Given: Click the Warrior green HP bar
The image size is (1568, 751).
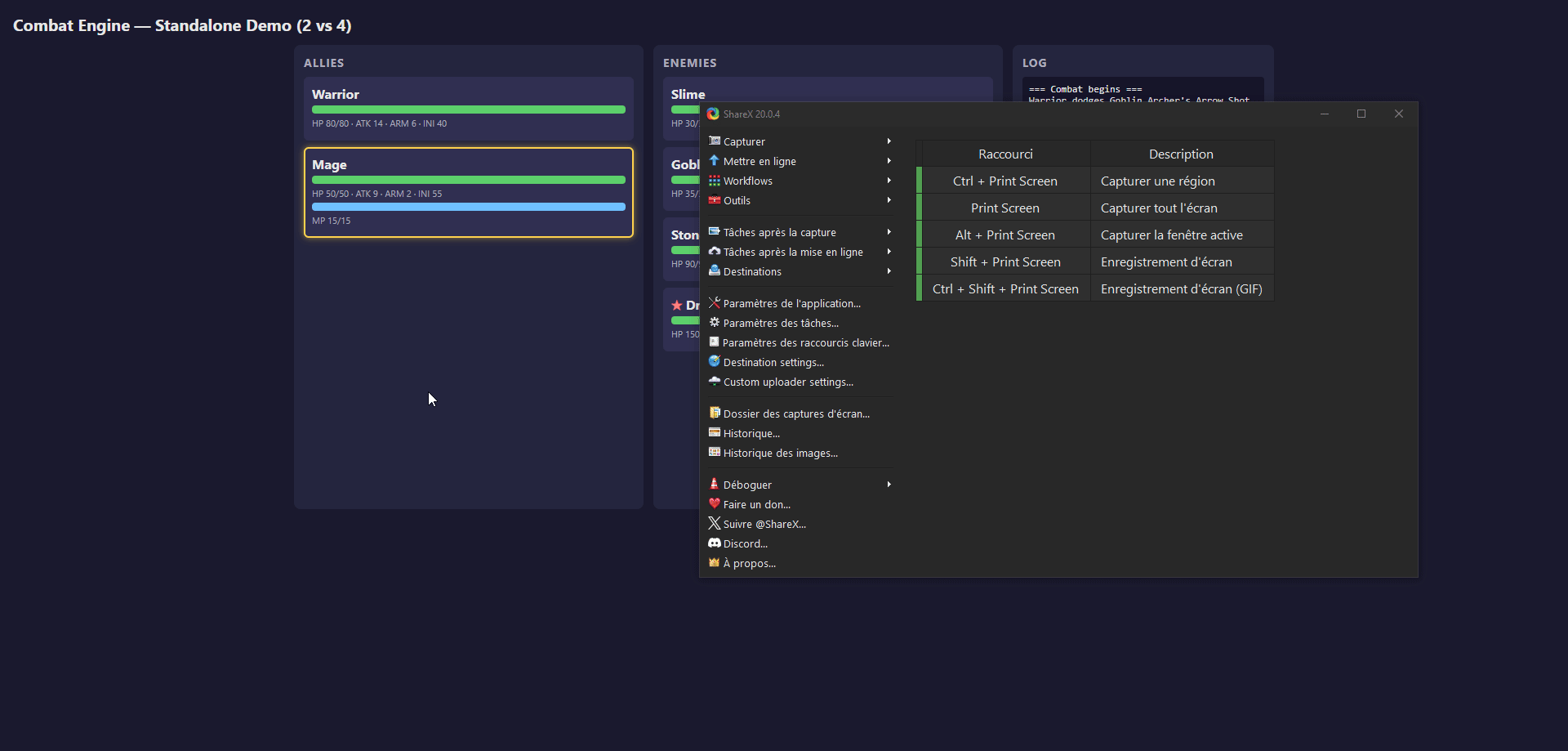Looking at the screenshot, I should click(x=469, y=110).
